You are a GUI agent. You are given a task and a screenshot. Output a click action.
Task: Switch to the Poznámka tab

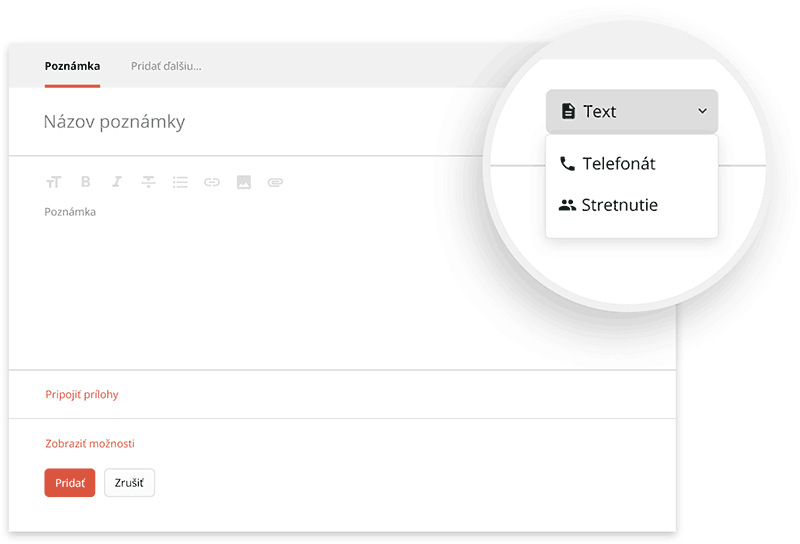tap(72, 66)
